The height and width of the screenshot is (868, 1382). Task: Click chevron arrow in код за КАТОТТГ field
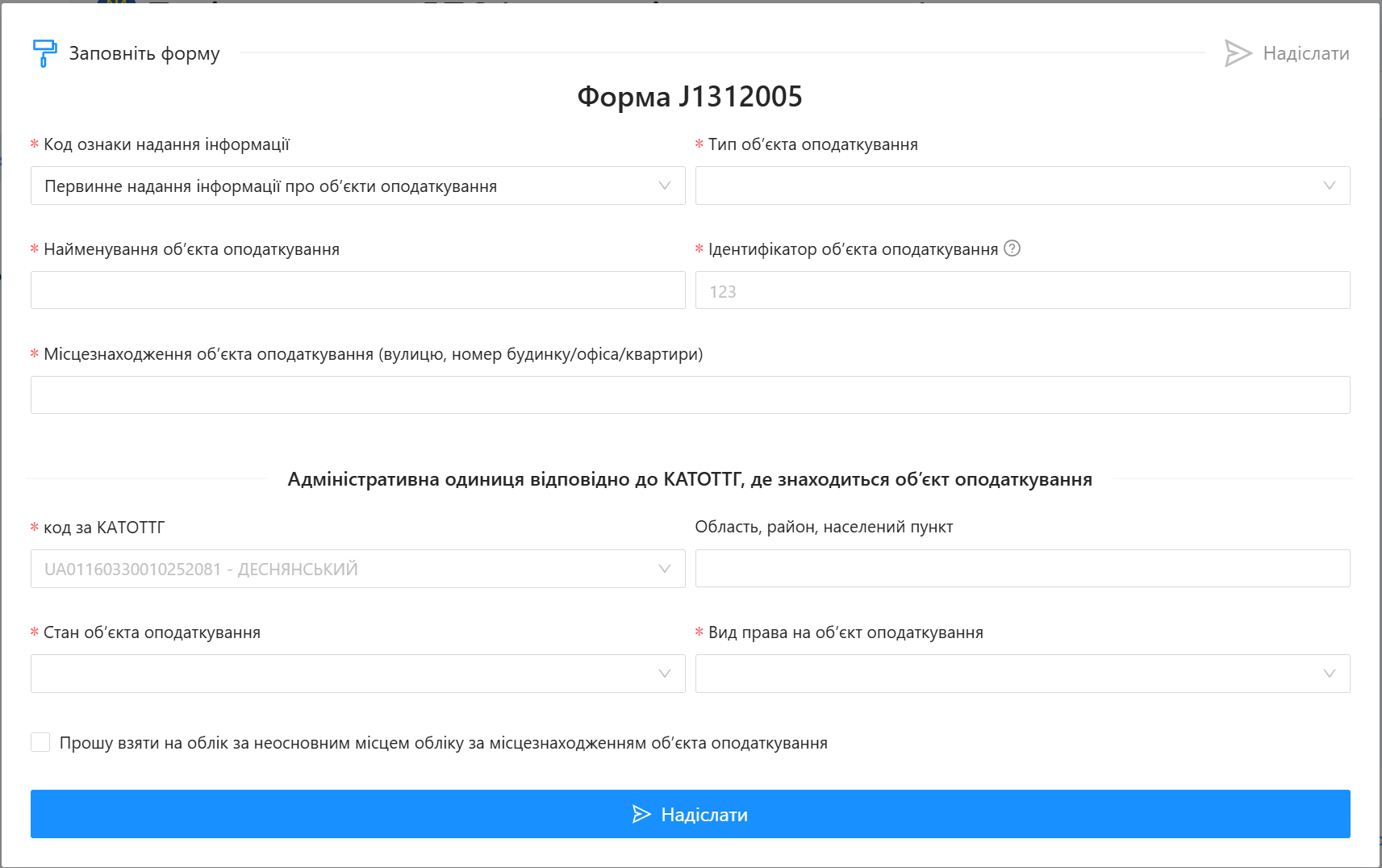click(x=664, y=569)
